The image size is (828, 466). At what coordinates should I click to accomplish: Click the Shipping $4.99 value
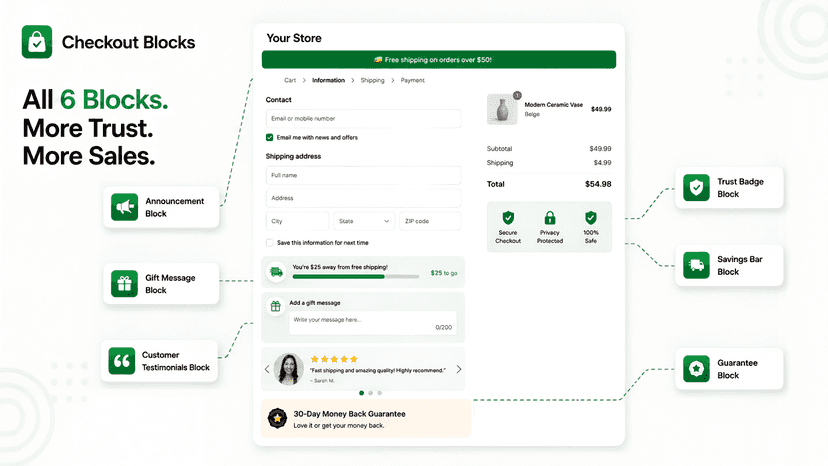(603, 163)
